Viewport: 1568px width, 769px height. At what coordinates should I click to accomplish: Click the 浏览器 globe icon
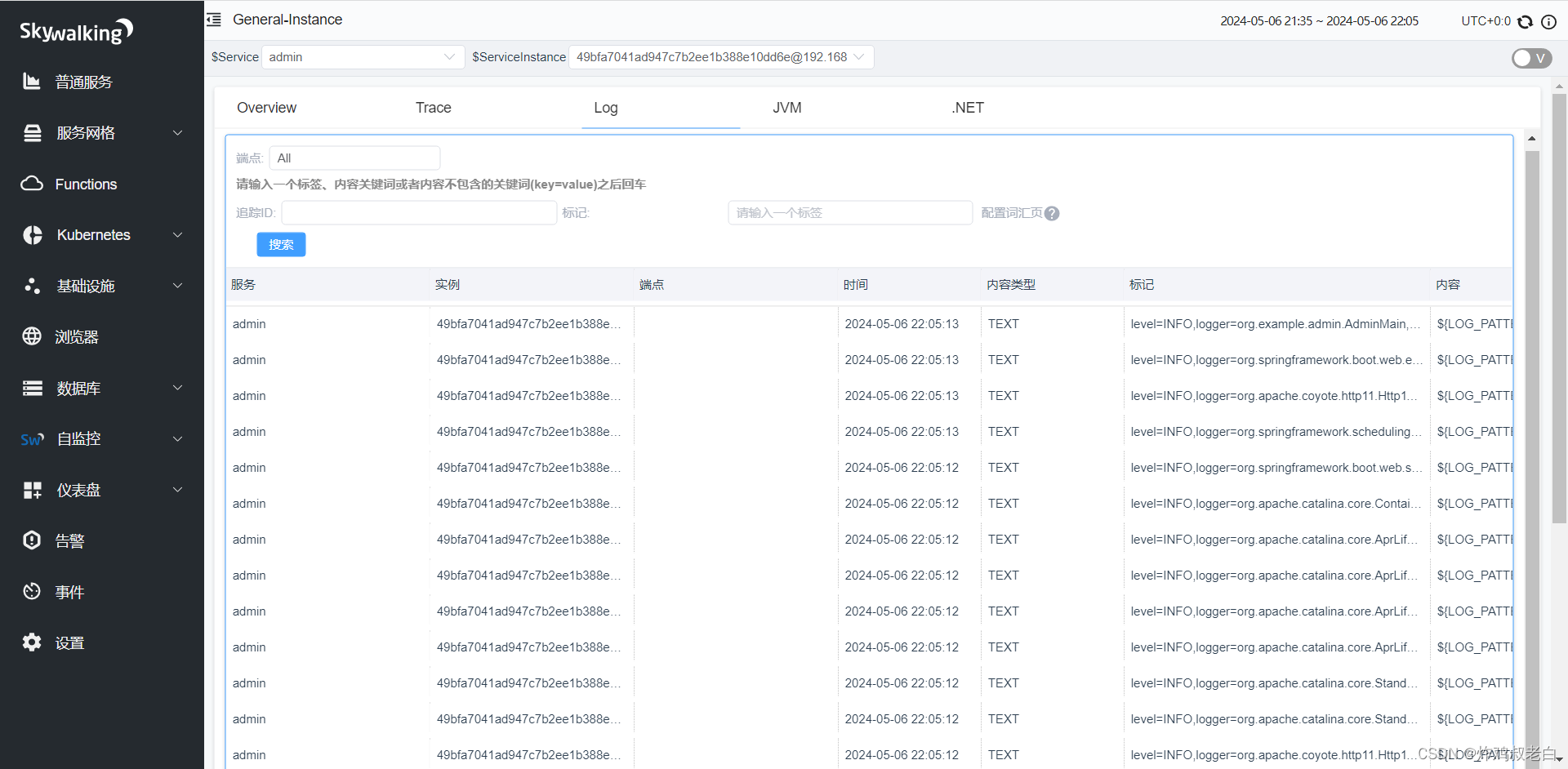[x=32, y=336]
